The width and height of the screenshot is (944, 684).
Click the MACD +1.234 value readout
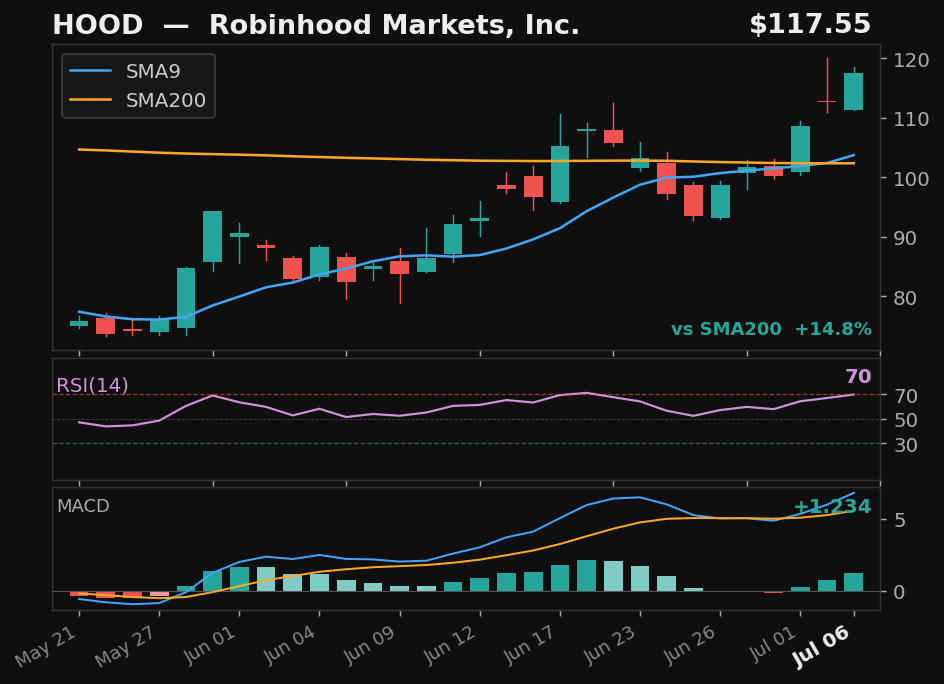pos(832,506)
